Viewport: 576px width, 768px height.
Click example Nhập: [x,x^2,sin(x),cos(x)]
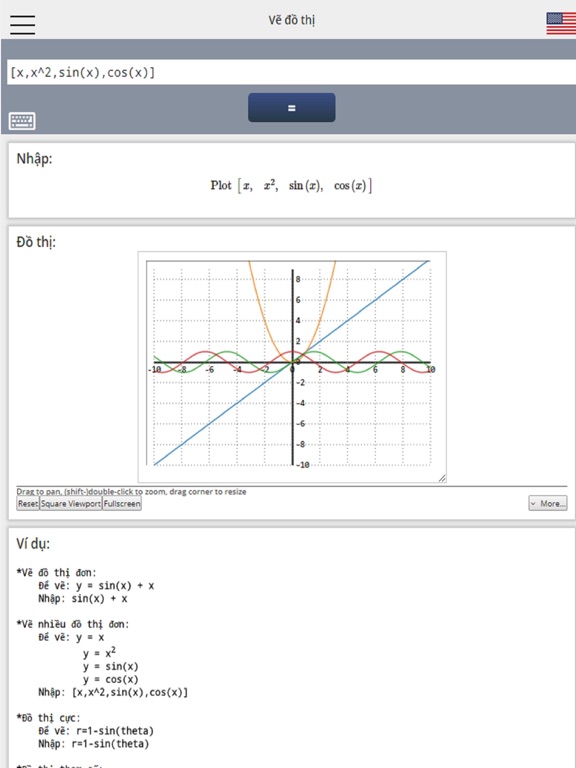click(x=113, y=693)
